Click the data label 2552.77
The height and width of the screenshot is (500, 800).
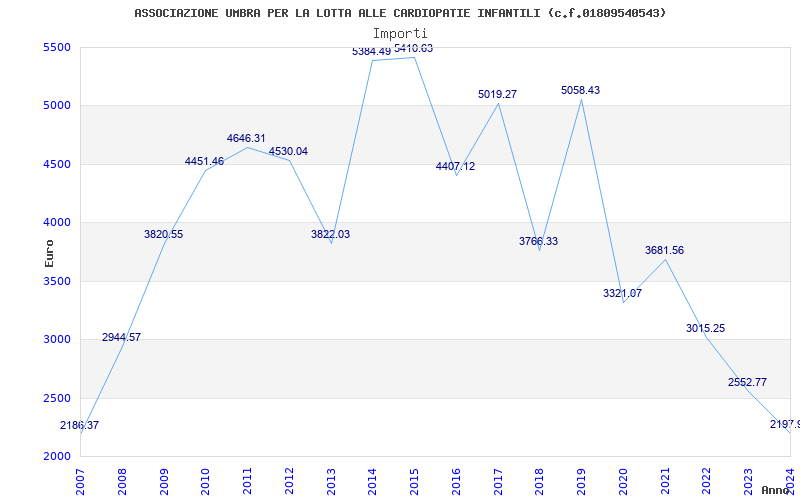[747, 383]
